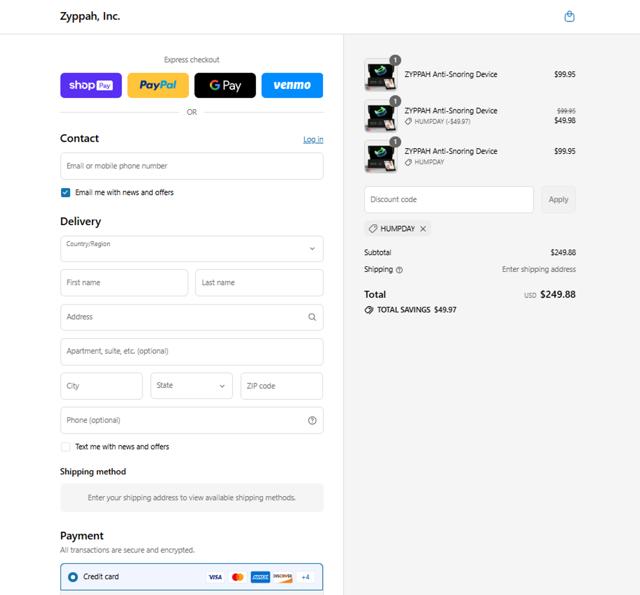The width and height of the screenshot is (640, 595).
Task: Click the address search magnifier icon
Action: click(x=312, y=317)
